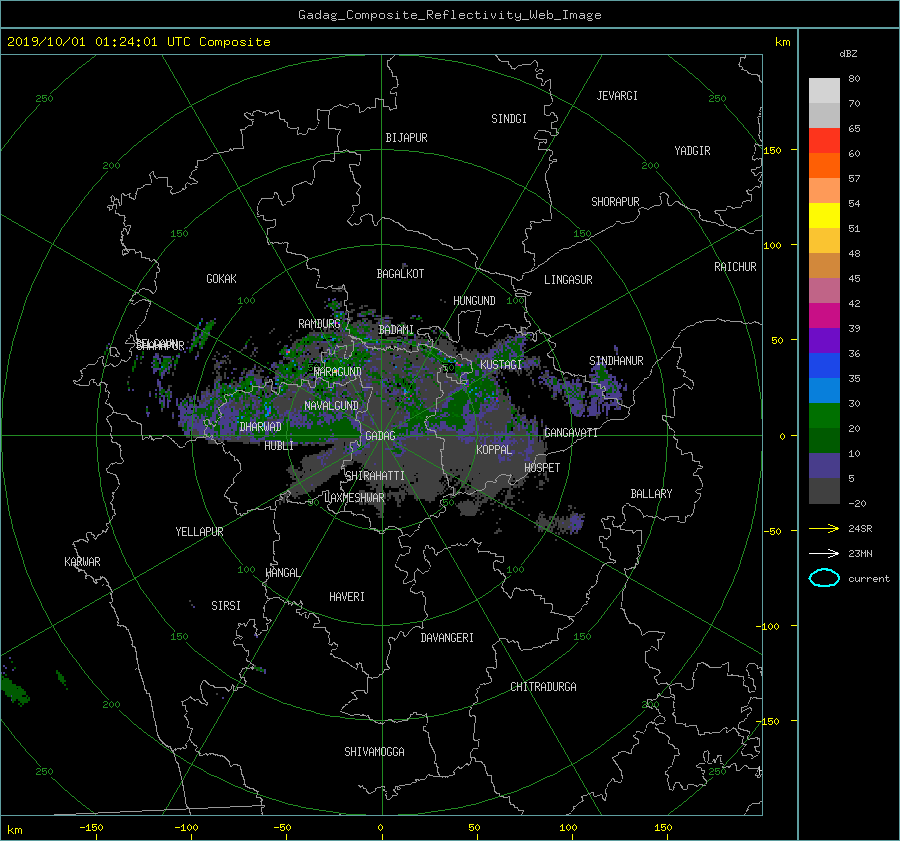Click the BADAMI city label
Screen dimensions: 900x841
[396, 330]
